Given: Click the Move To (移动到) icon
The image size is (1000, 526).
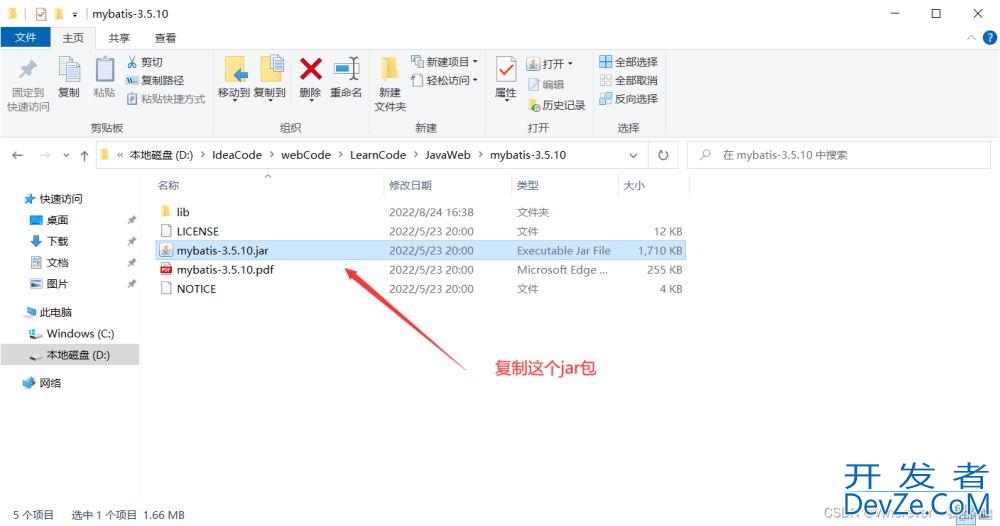Looking at the screenshot, I should pos(235,70).
